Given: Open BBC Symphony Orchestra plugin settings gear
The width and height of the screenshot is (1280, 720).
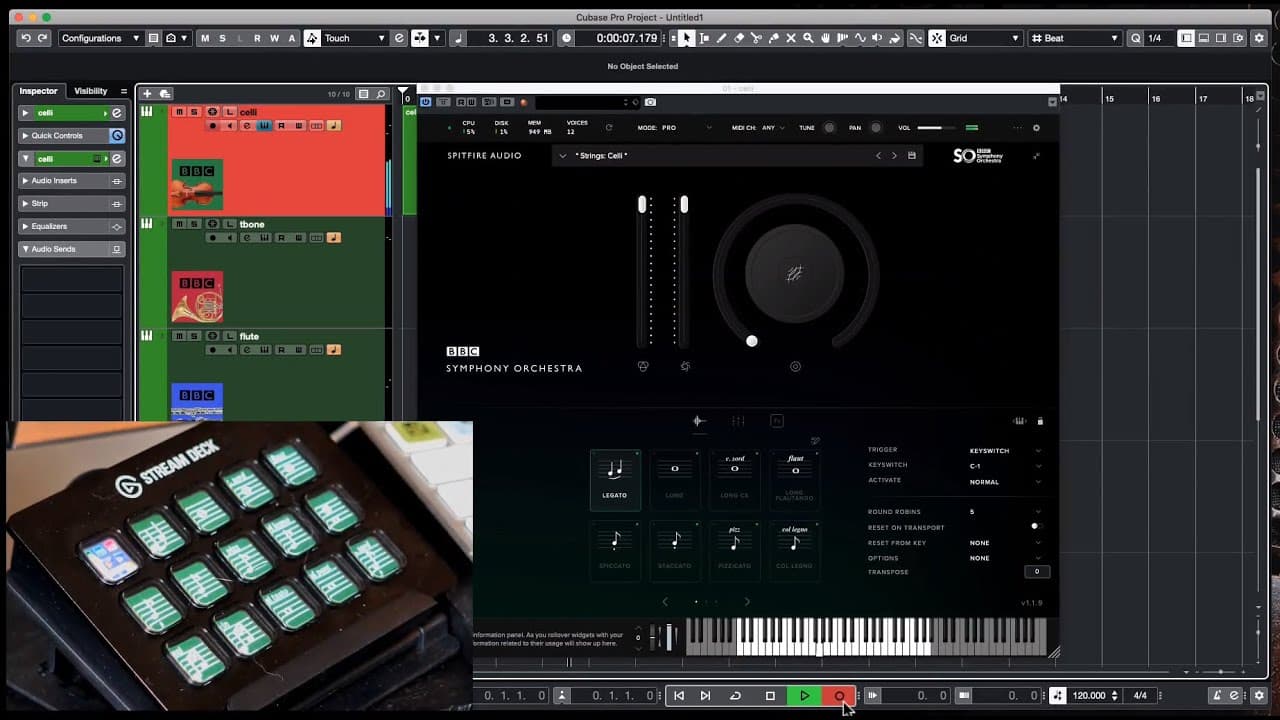Looking at the screenshot, I should (1036, 128).
